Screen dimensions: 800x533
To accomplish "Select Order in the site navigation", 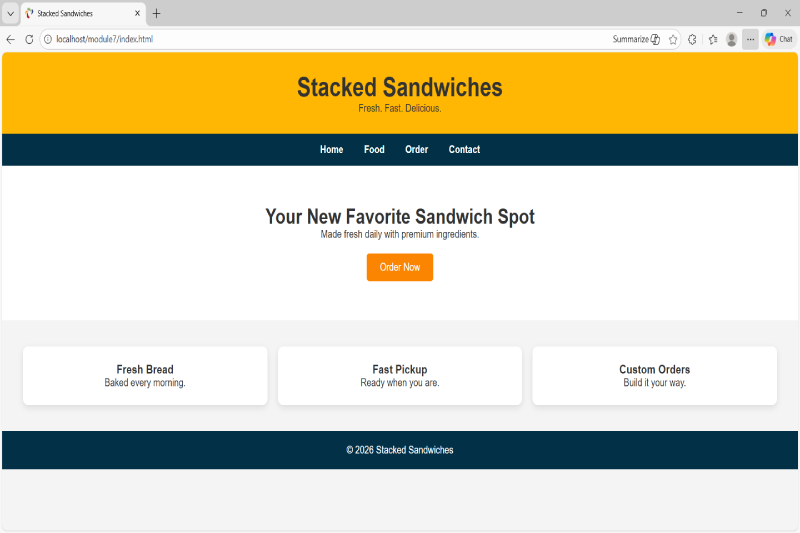I will point(416,150).
